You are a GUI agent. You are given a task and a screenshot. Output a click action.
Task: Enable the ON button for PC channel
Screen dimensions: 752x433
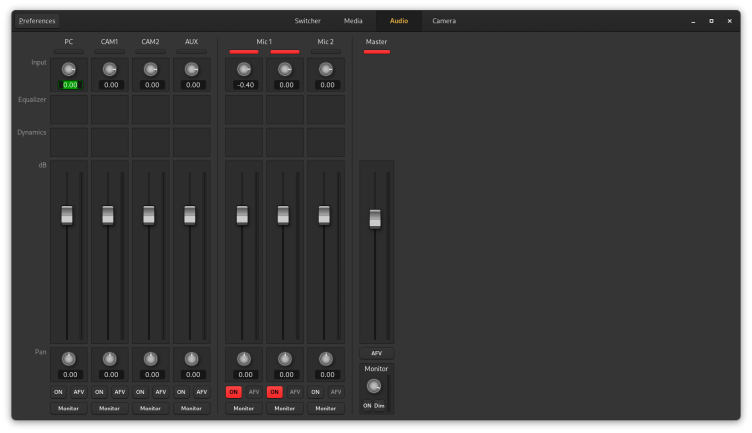click(58, 392)
